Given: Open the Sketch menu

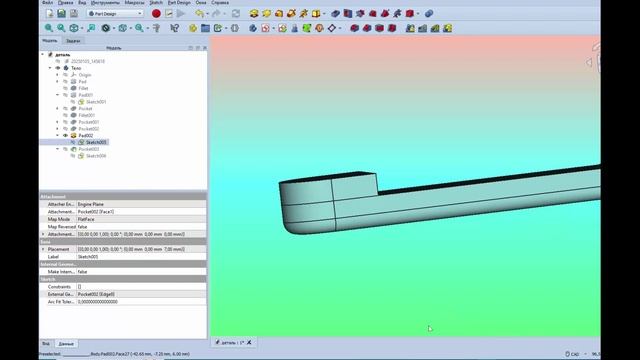Looking at the screenshot, I should (x=156, y=2).
